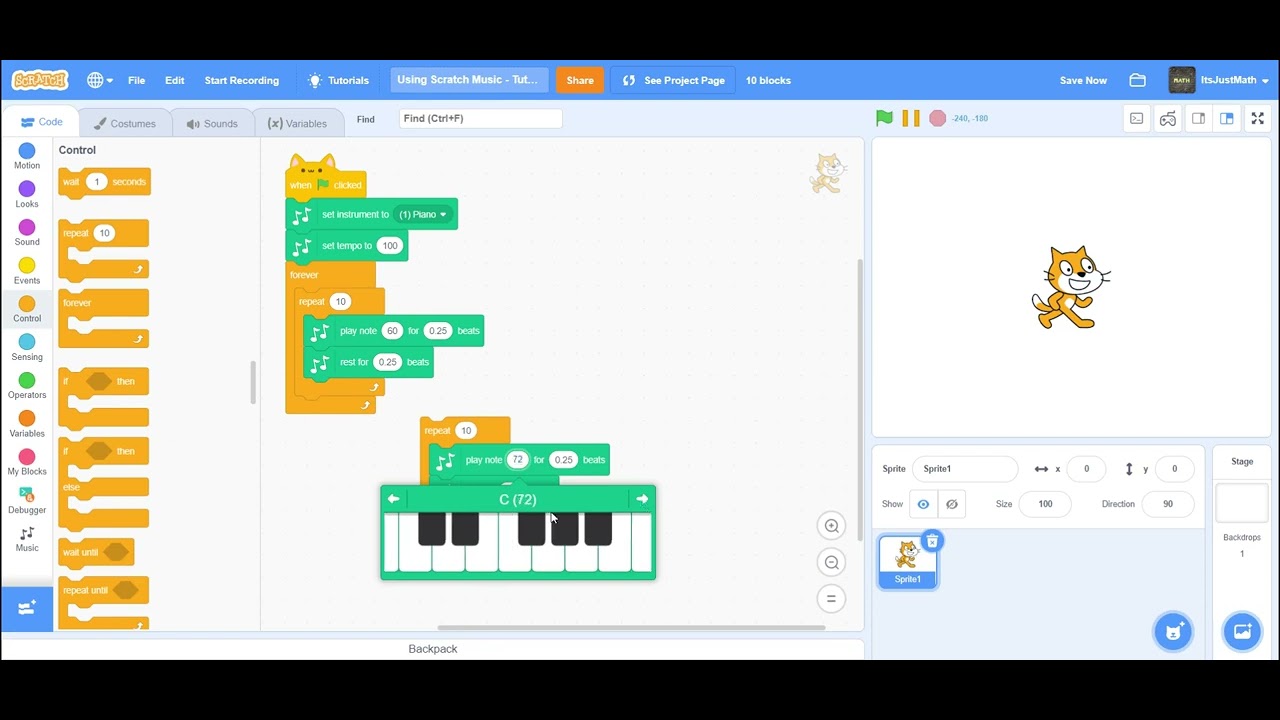Open Tutorials from the menu bar
Image resolution: width=1280 pixels, height=720 pixels.
click(338, 80)
